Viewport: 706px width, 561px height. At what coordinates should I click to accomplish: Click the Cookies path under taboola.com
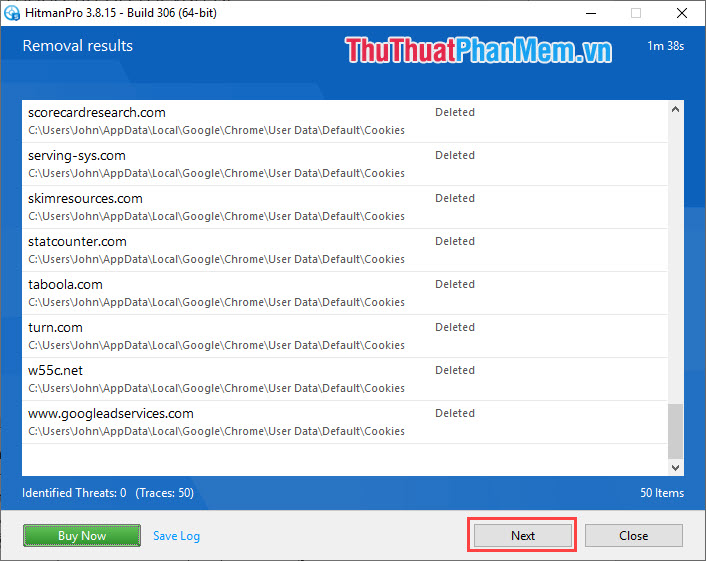point(217,302)
